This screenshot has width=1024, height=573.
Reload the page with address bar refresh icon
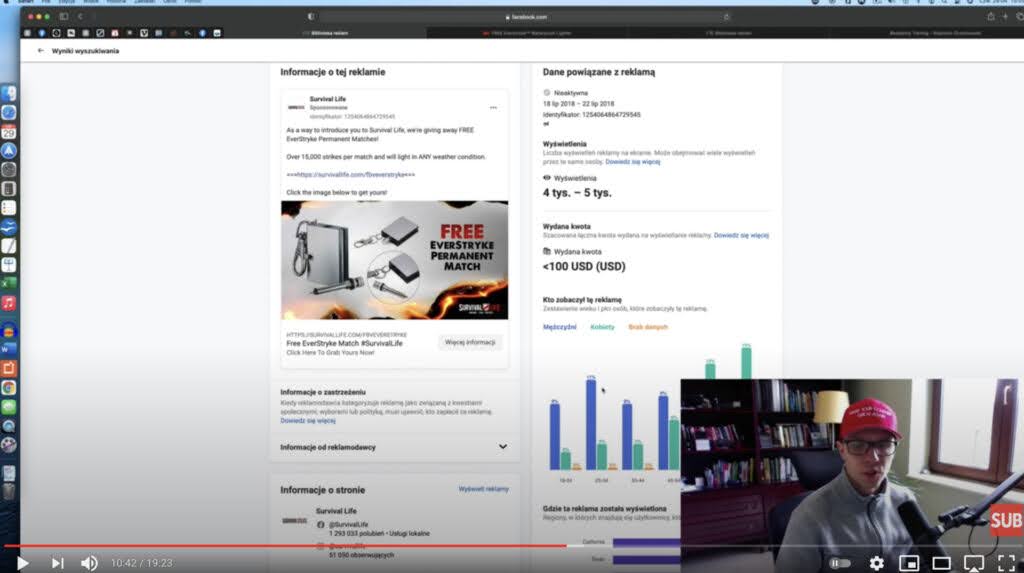[726, 17]
